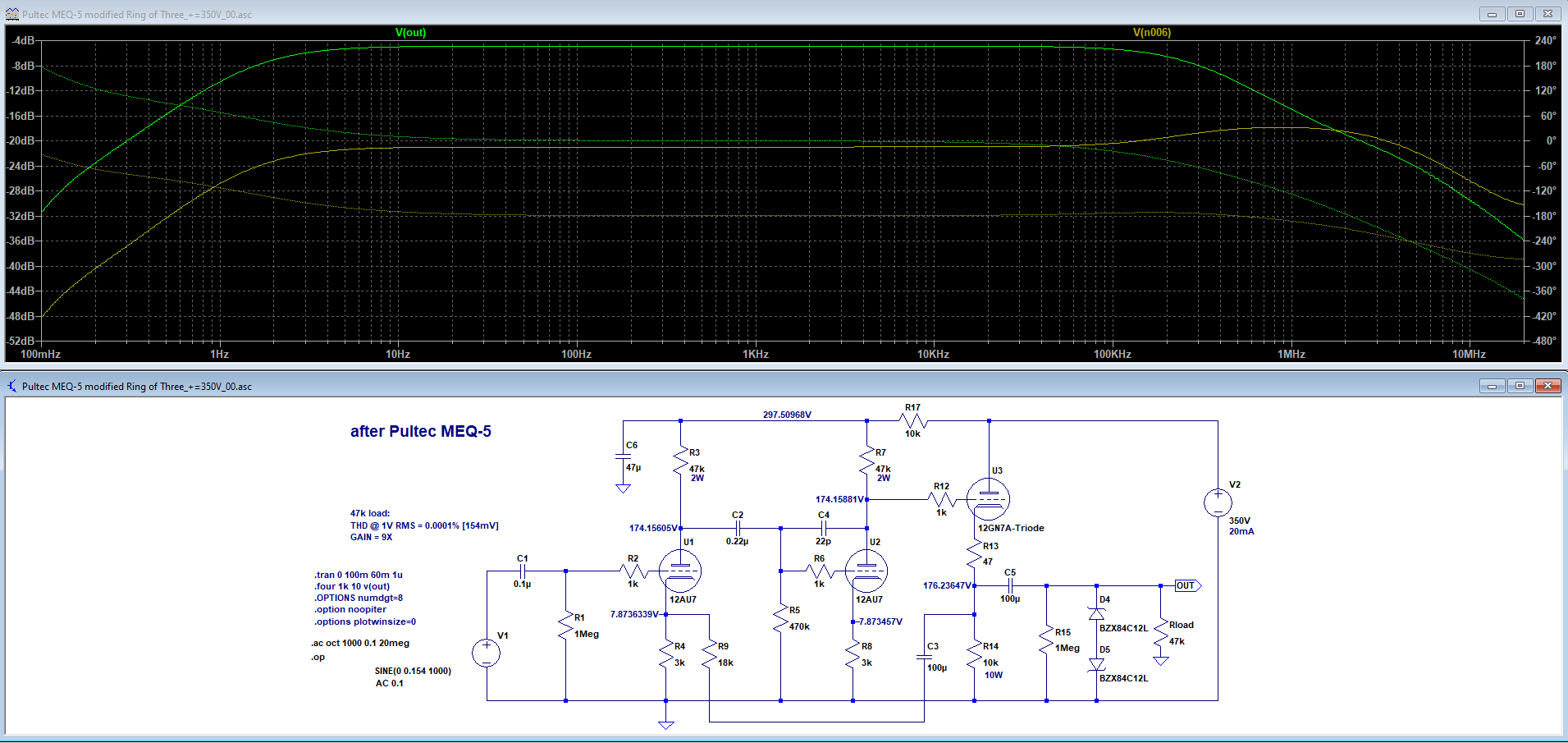Screen dimensions: 1568x743
Task: Click the ".options plotwinsize=0" directive
Action: [x=365, y=621]
